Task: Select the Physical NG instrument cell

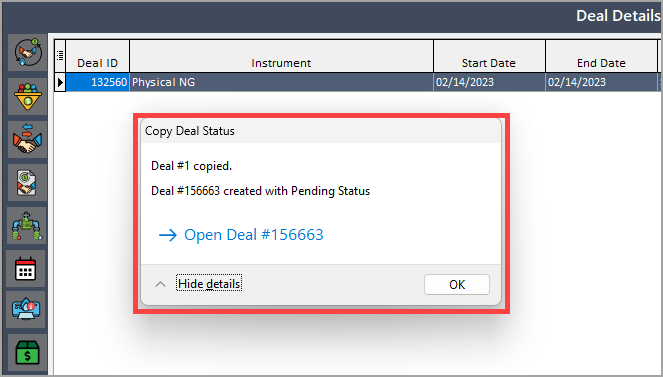Action: click(x=281, y=82)
